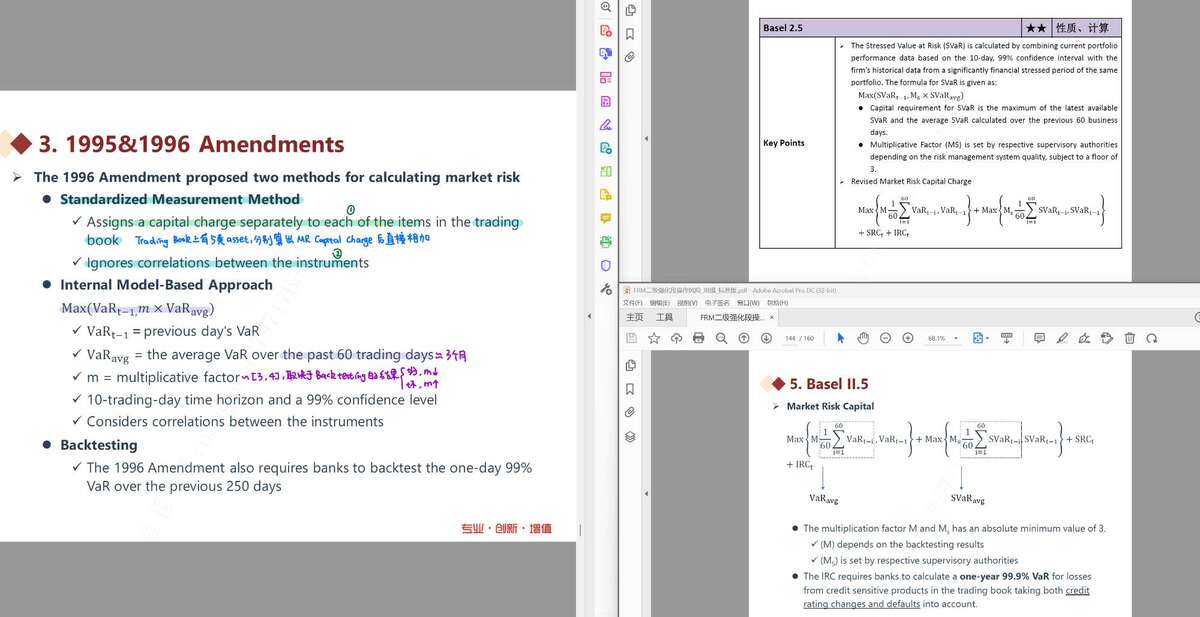
Task: Open the 窗口(W) menu
Action: 749,303
